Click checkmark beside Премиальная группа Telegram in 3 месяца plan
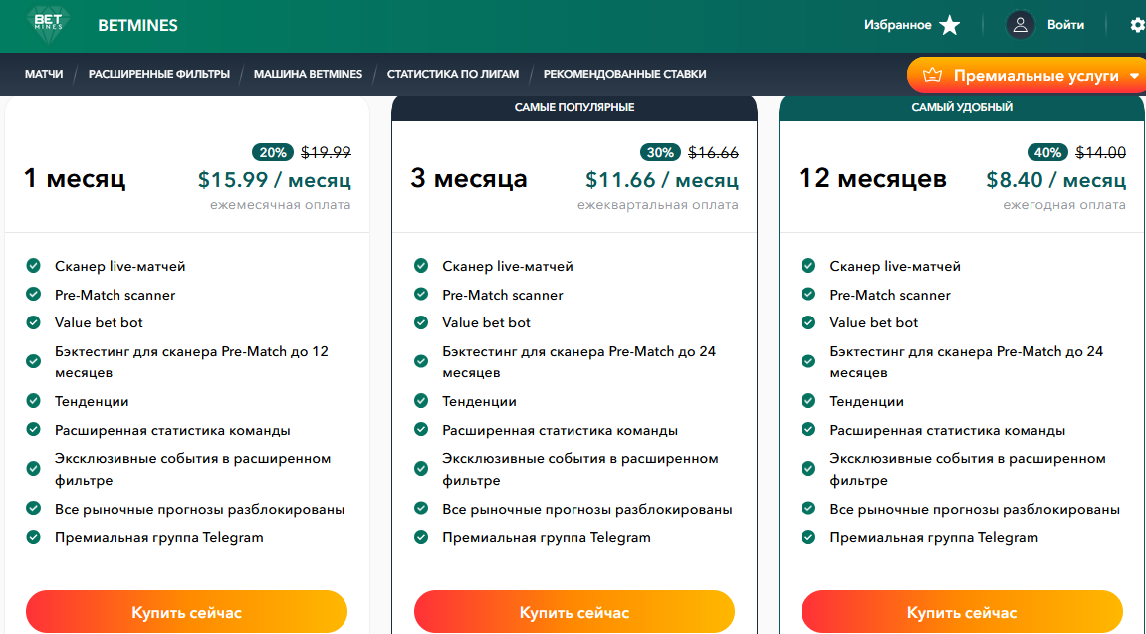Image resolution: width=1146 pixels, height=634 pixels. 421,537
